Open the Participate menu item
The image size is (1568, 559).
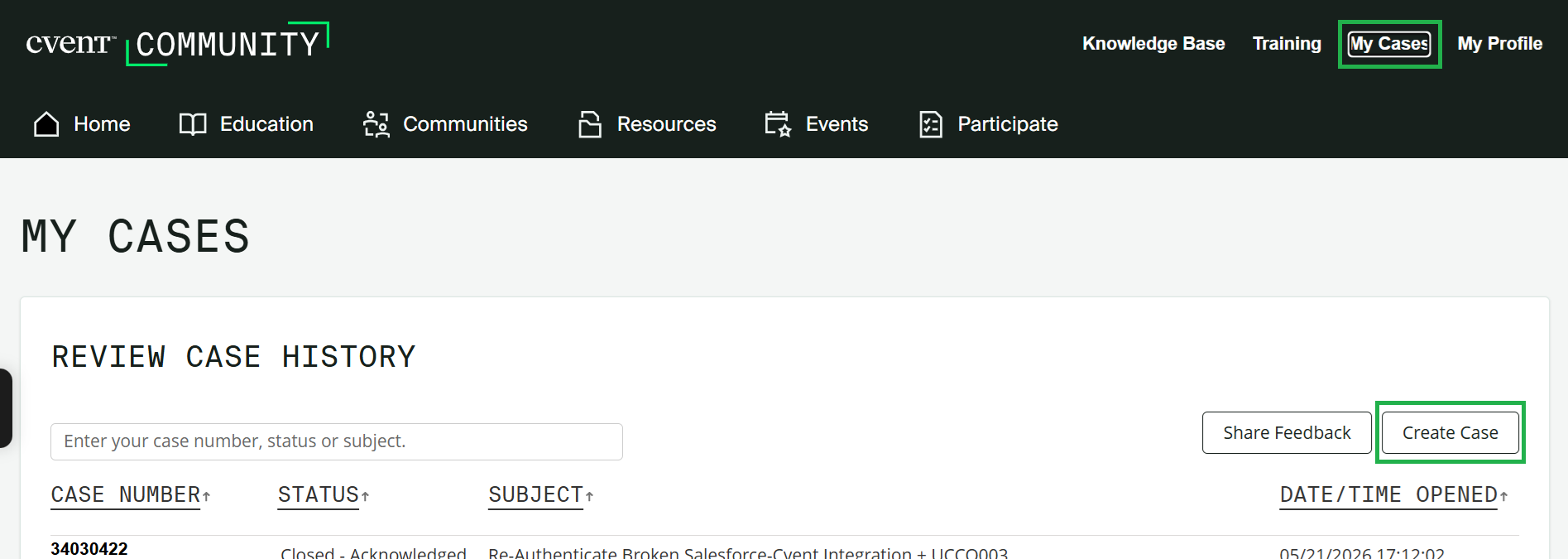tap(989, 124)
